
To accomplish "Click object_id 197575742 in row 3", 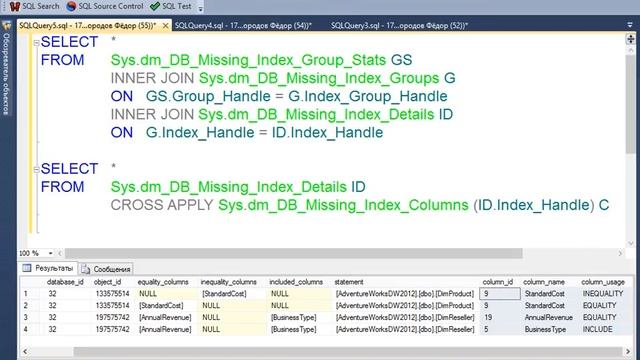I will coord(113,317).
